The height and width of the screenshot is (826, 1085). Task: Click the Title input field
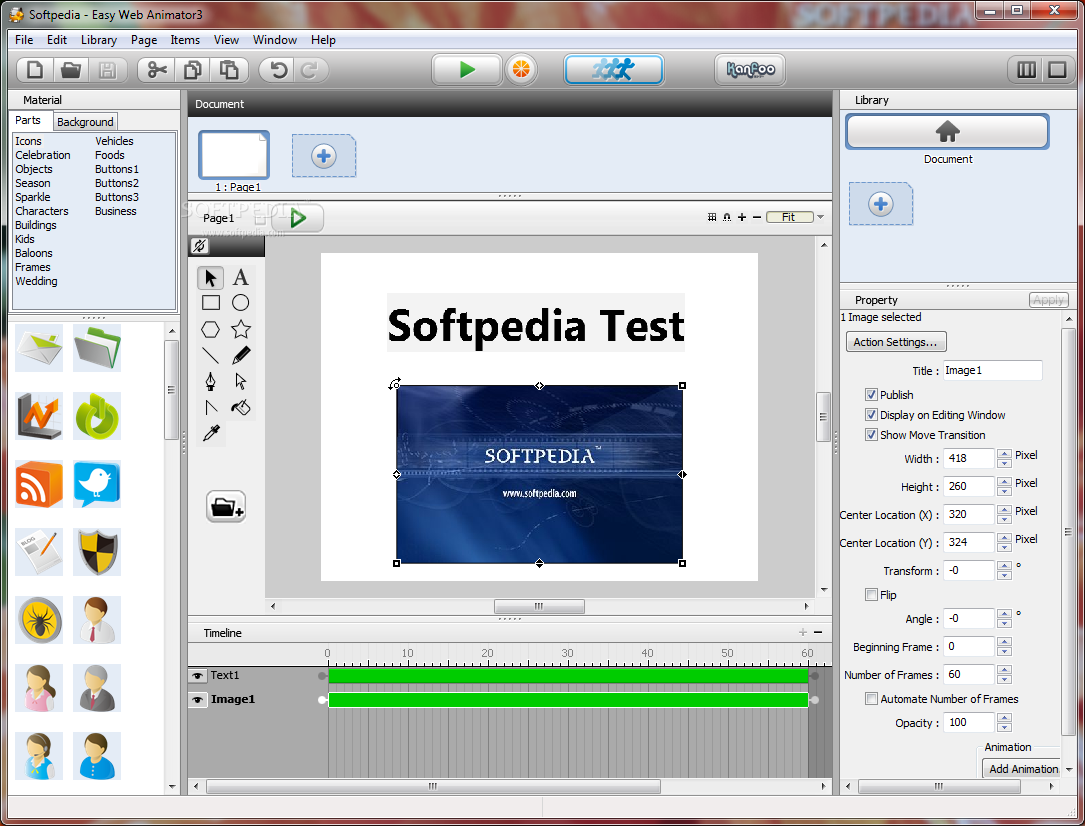coord(992,370)
